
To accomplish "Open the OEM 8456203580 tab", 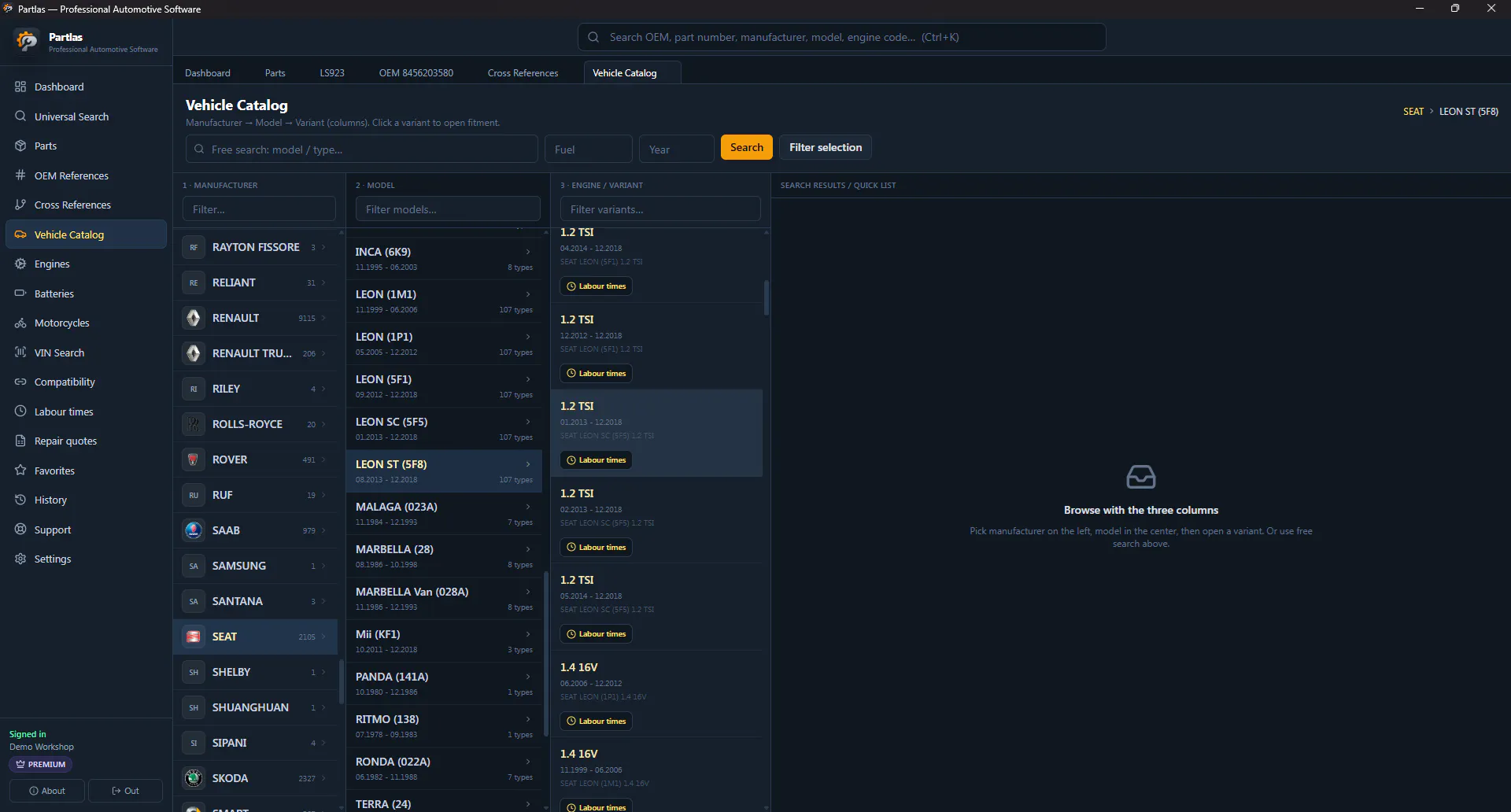I will [x=416, y=73].
